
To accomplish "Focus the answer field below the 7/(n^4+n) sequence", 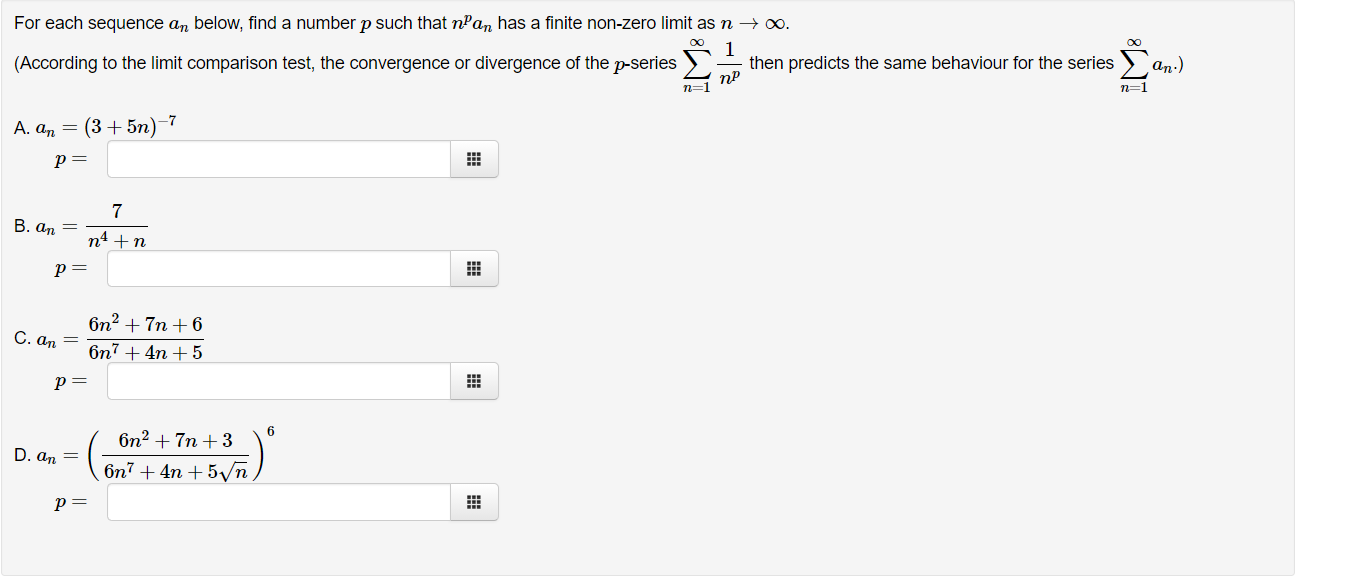I will coord(275,268).
